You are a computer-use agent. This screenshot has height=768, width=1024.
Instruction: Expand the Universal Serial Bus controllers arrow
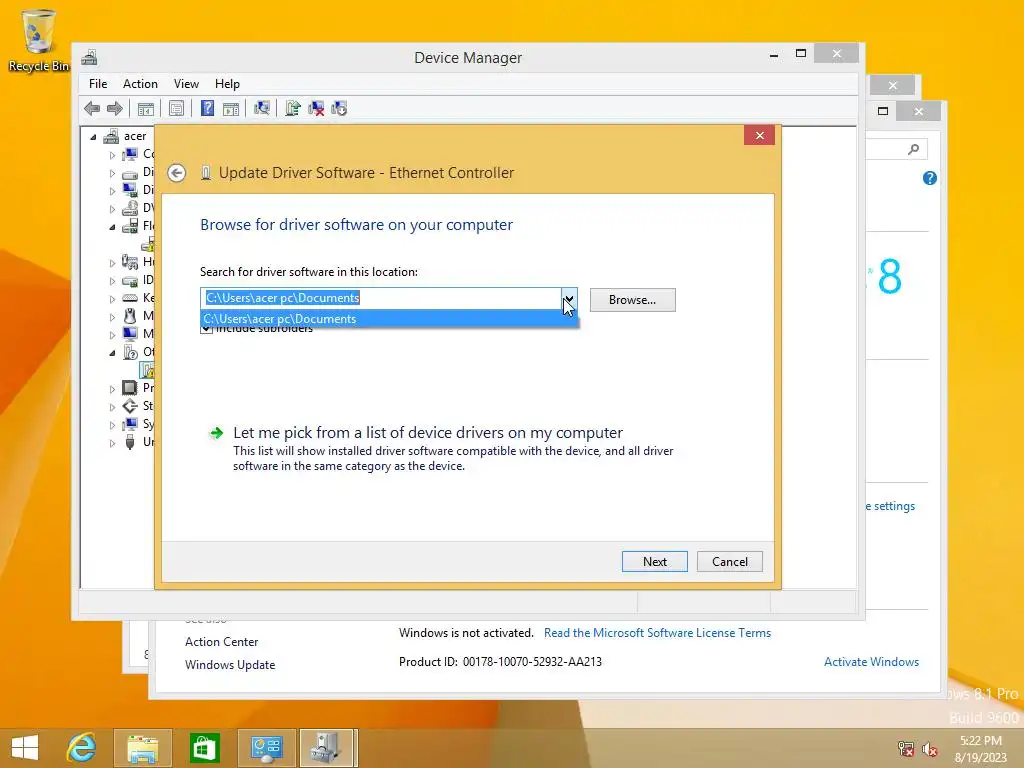pyautogui.click(x=112, y=443)
